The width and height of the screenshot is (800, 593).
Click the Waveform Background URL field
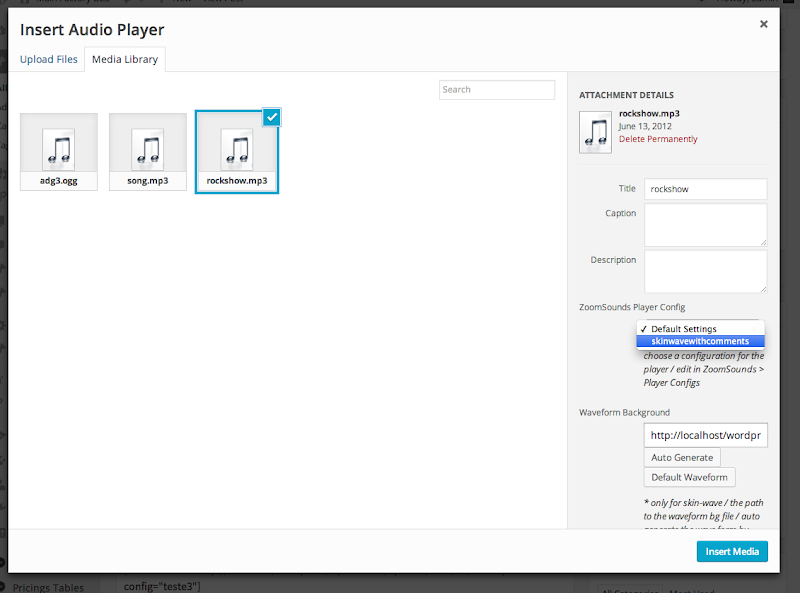[x=705, y=435]
